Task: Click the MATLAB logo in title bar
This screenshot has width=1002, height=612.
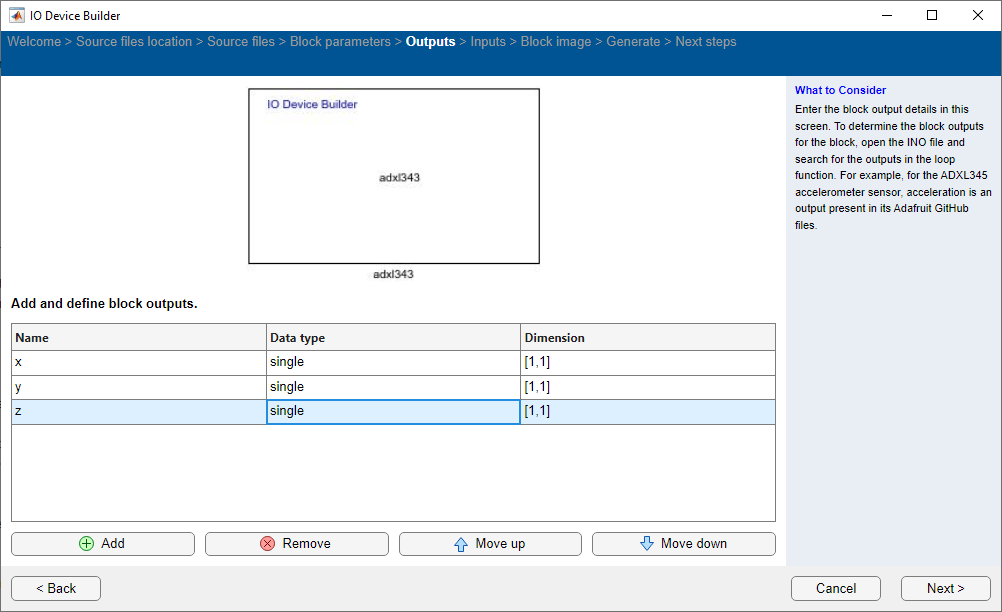Action: (x=16, y=15)
